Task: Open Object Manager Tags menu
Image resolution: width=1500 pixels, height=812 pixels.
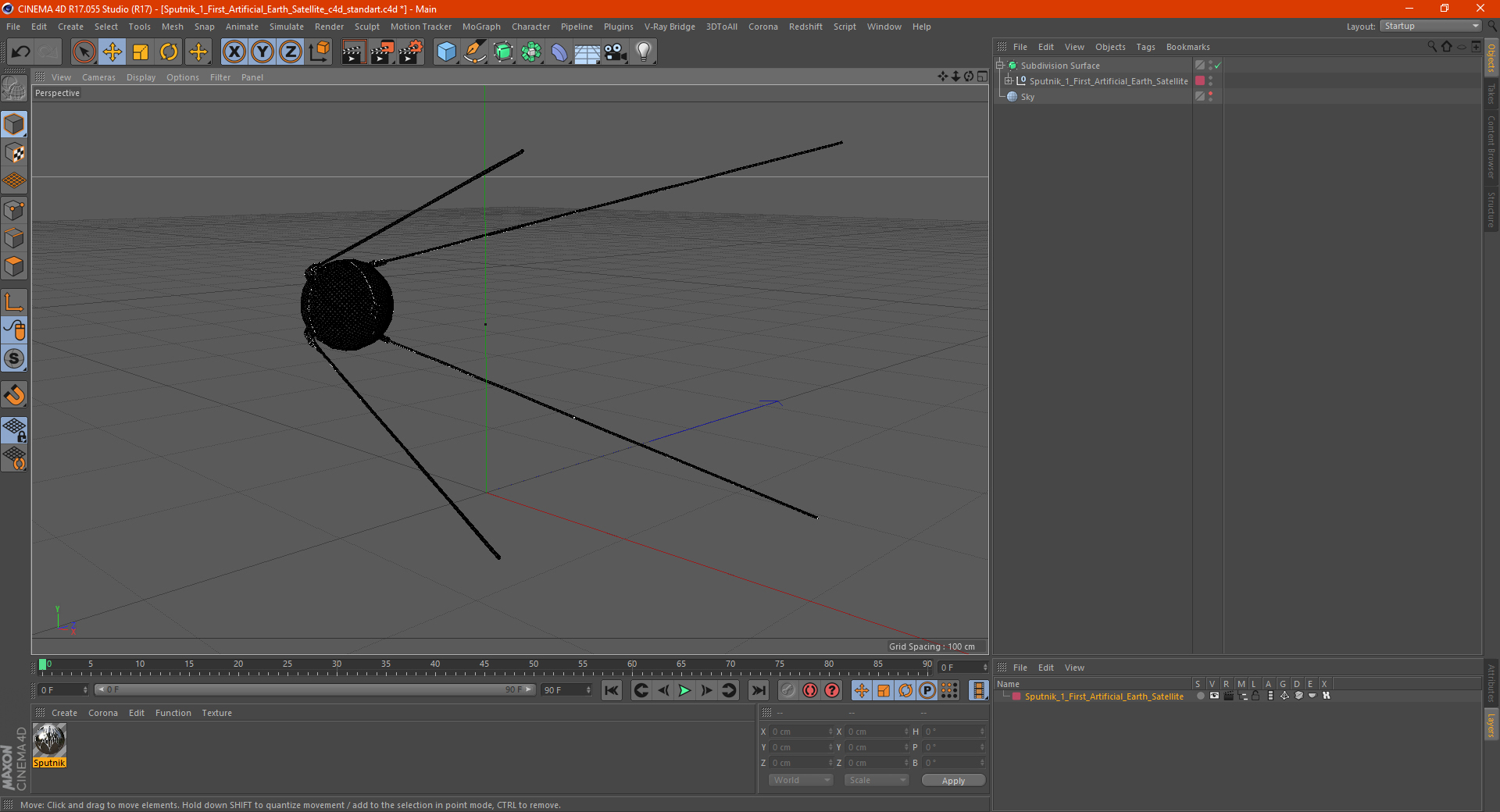Action: (1145, 47)
